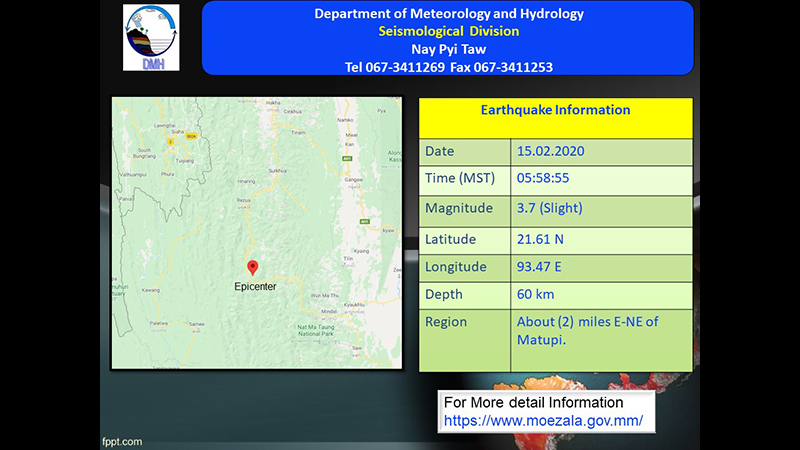800x450 pixels.
Task: Select the depth value 60 km
Action: point(535,294)
